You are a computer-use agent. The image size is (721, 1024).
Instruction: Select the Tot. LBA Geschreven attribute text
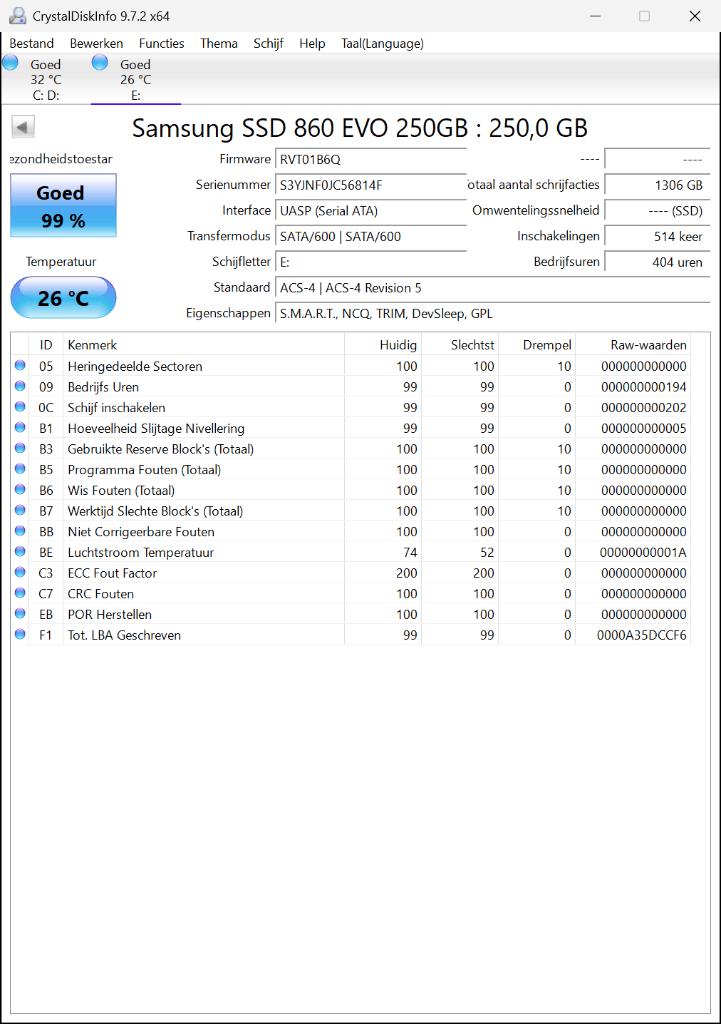point(124,635)
